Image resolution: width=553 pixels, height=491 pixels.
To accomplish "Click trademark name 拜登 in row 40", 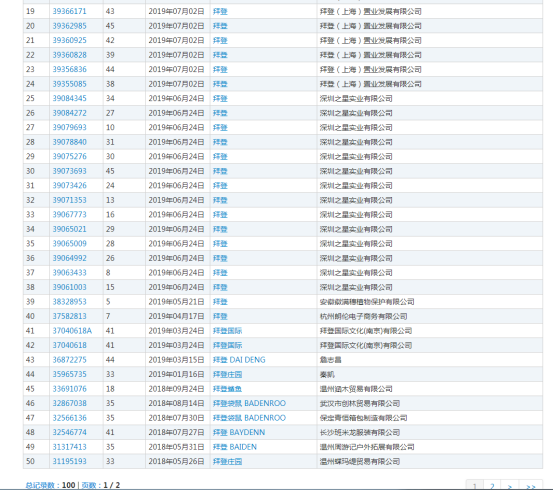I will pos(220,316).
